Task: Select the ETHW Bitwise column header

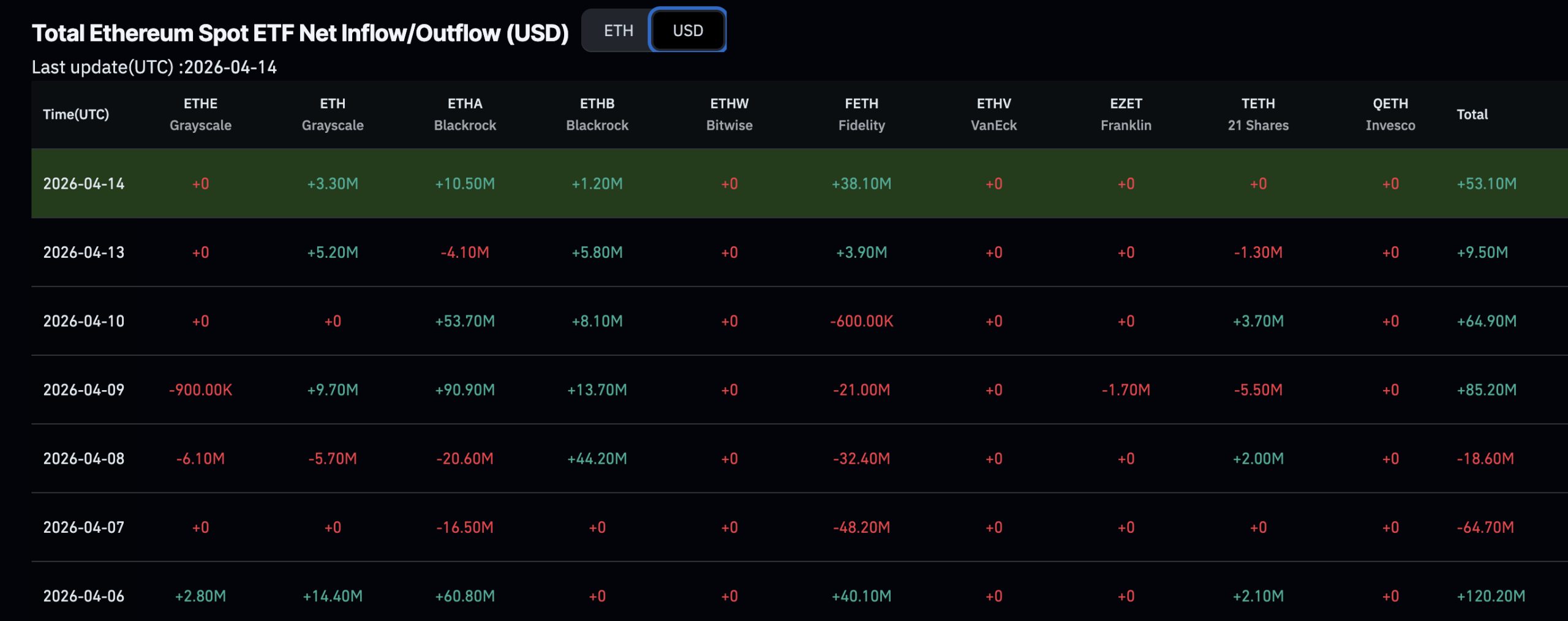Action: click(729, 114)
